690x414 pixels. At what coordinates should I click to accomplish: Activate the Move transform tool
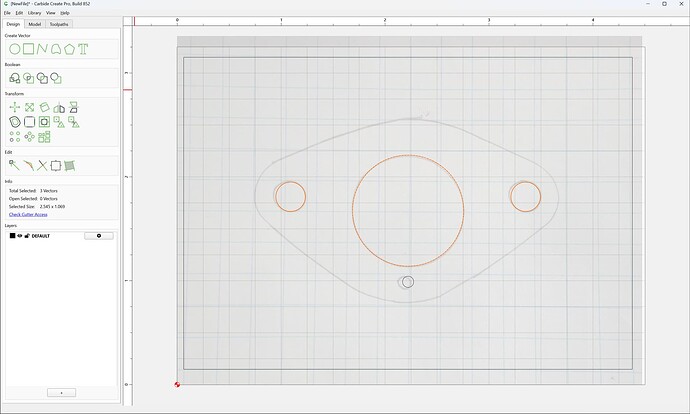tap(15, 107)
